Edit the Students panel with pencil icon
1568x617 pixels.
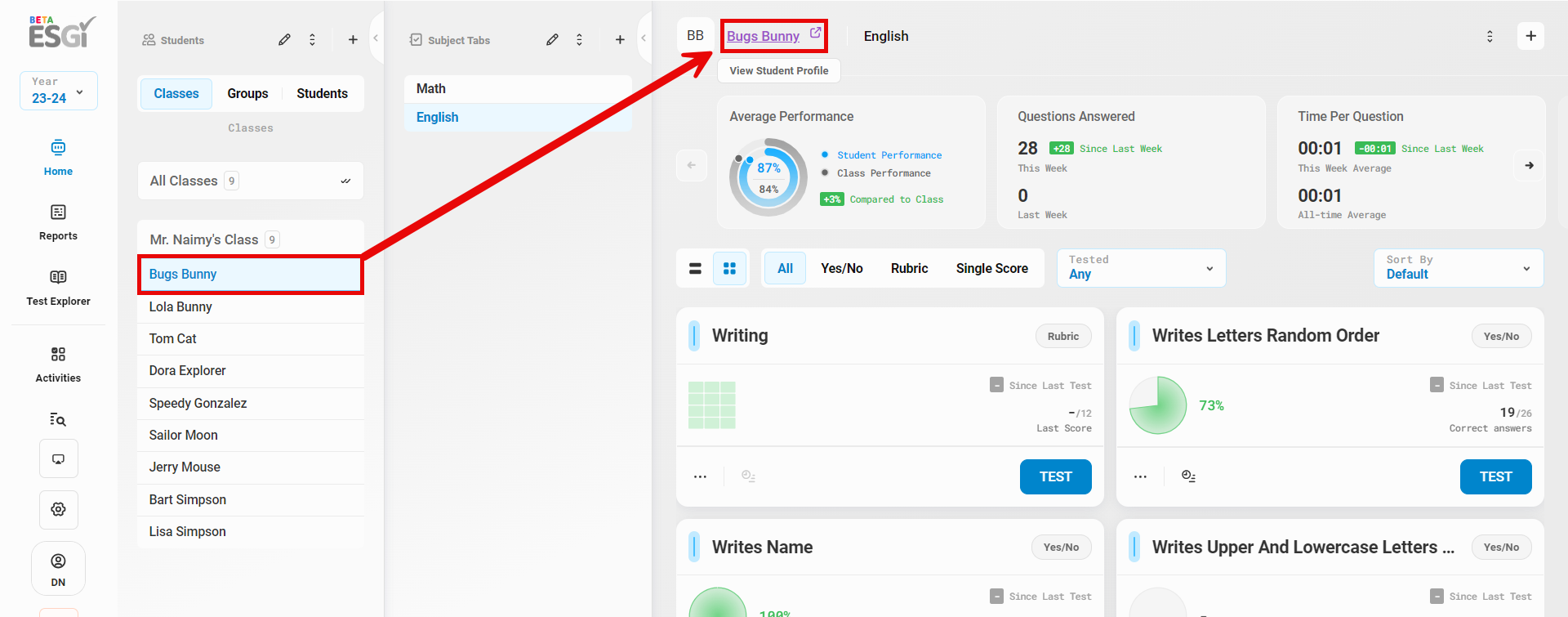284,39
